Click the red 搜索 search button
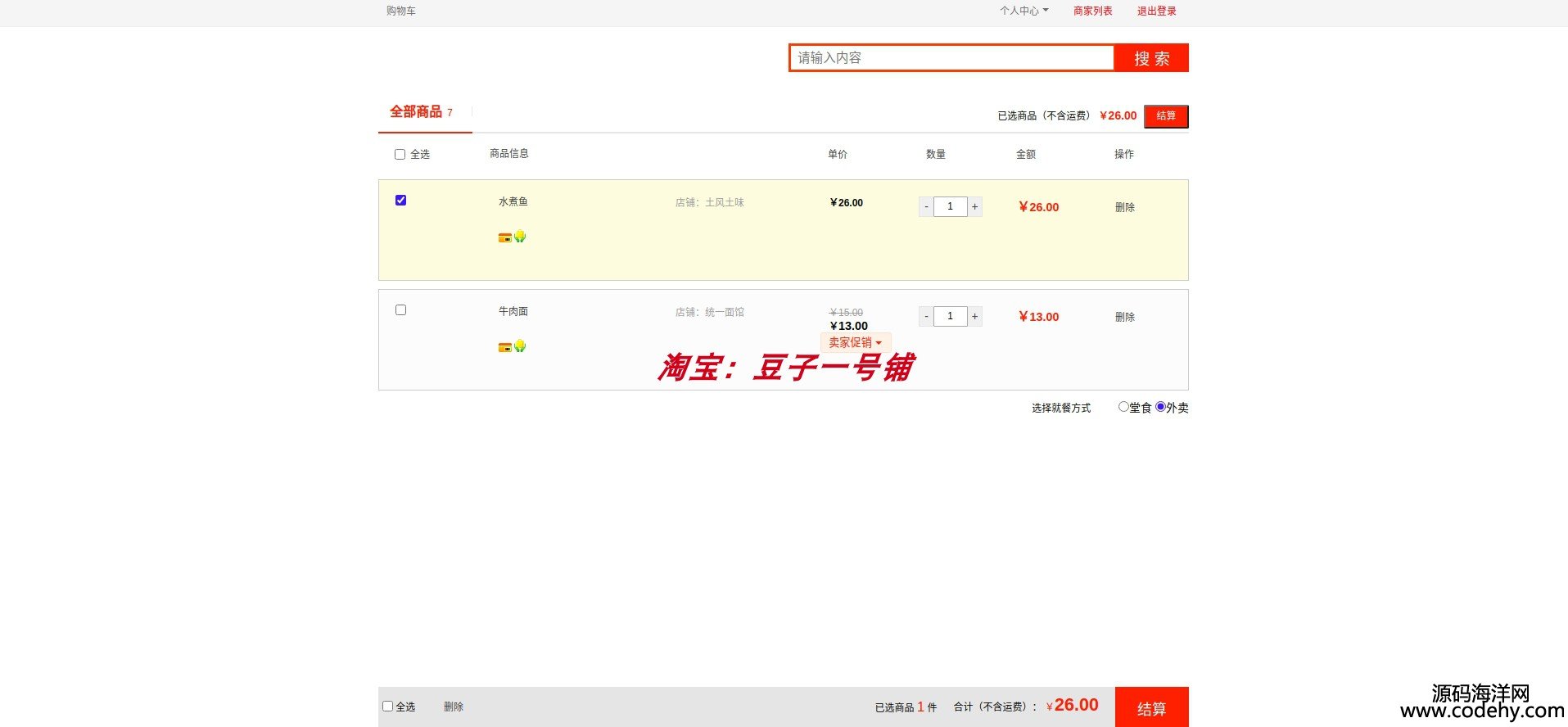 click(x=1151, y=58)
